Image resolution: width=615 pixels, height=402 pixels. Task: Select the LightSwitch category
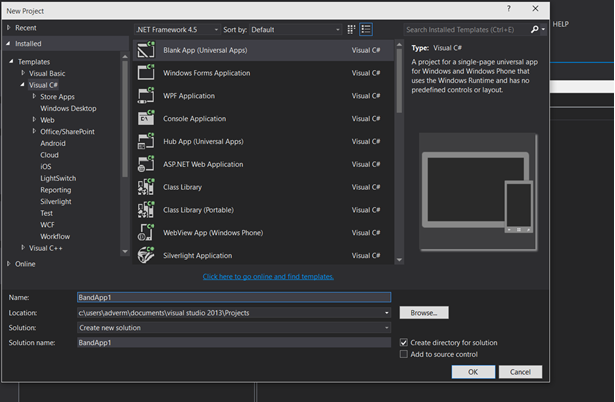(x=58, y=178)
